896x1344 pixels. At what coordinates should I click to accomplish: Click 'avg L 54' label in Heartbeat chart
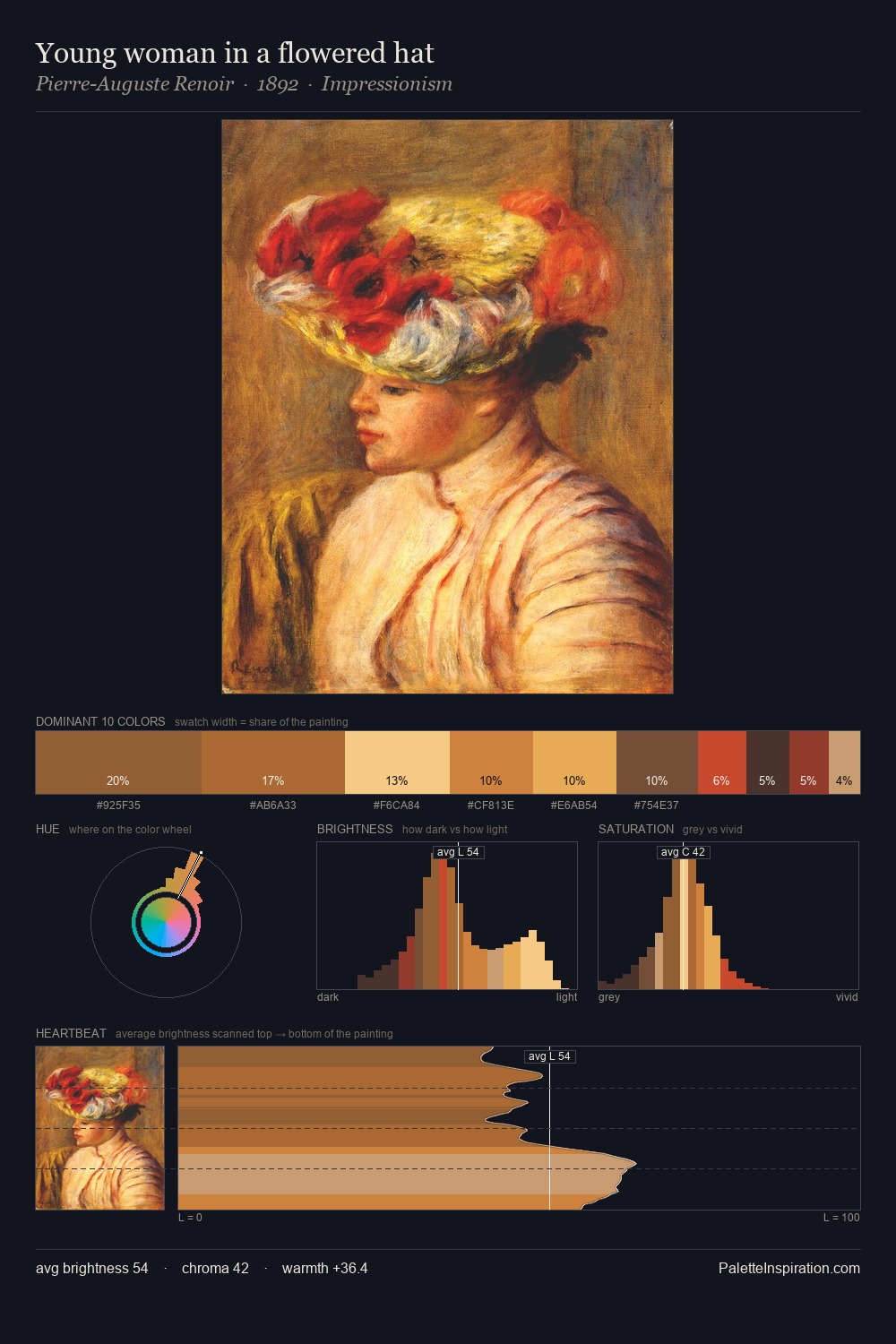tap(549, 1056)
